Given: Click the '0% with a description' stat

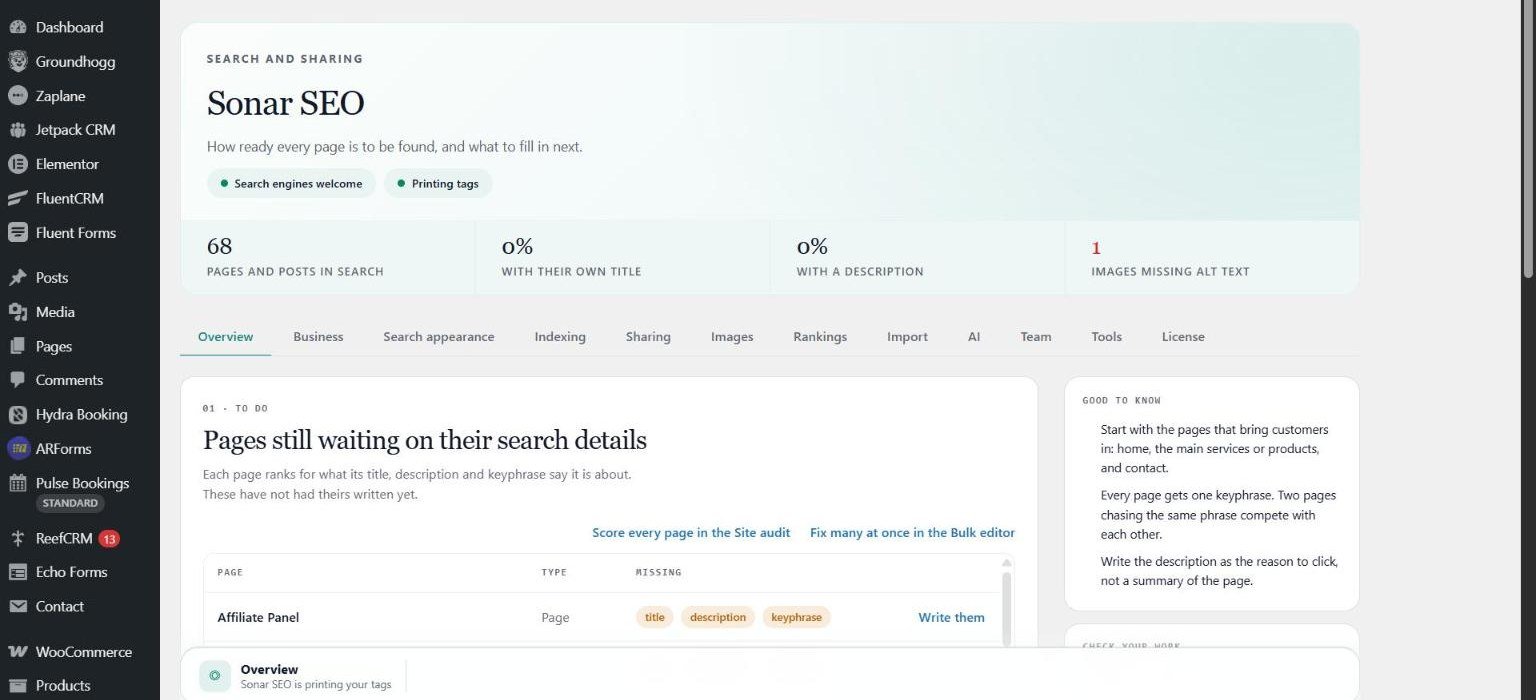Looking at the screenshot, I should (x=917, y=257).
